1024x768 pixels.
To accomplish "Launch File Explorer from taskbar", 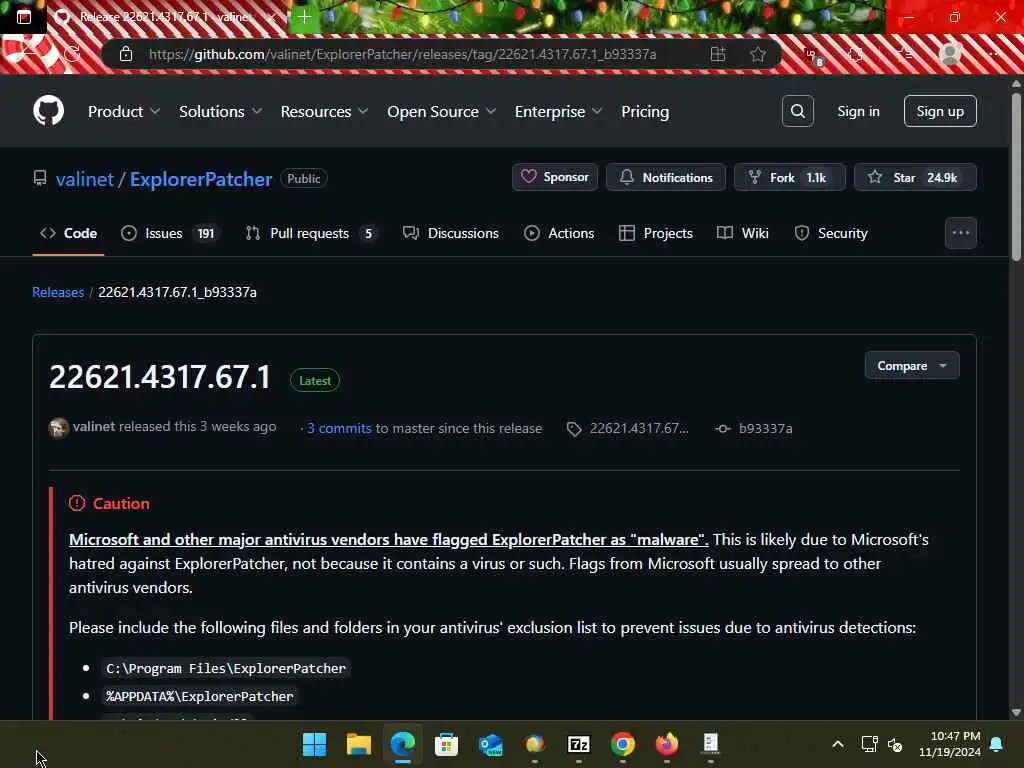I will click(x=359, y=744).
